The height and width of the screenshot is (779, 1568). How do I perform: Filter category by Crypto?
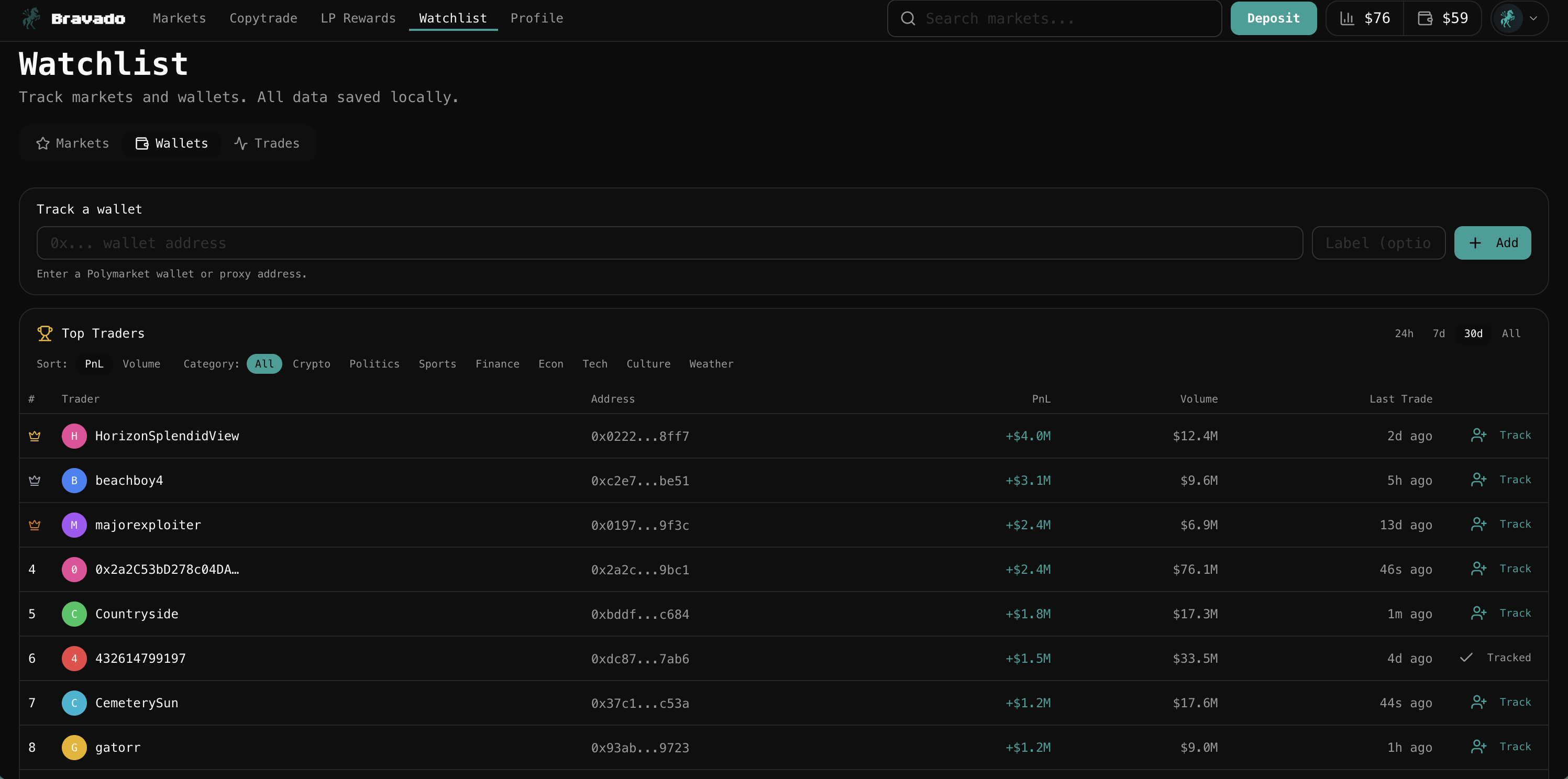[x=311, y=364]
